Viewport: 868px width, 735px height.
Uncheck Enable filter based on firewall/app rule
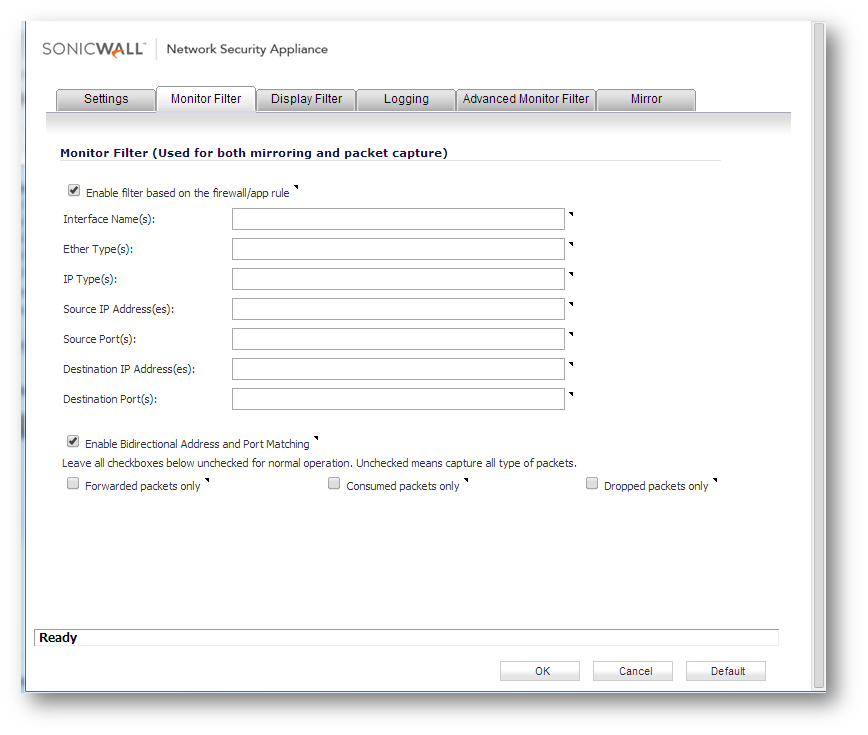tap(74, 191)
